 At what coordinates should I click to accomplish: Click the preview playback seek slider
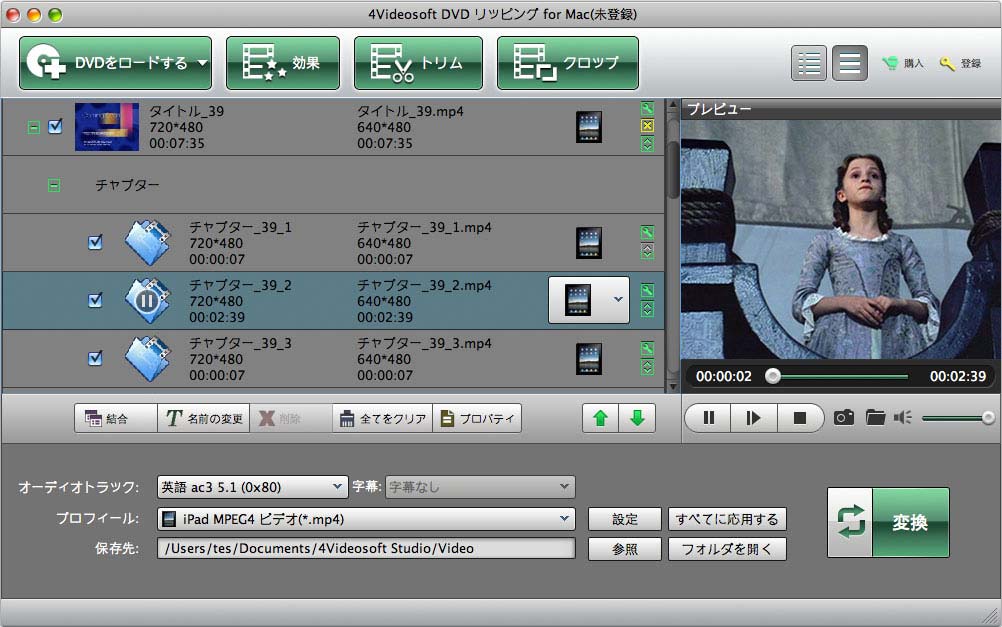tap(838, 377)
